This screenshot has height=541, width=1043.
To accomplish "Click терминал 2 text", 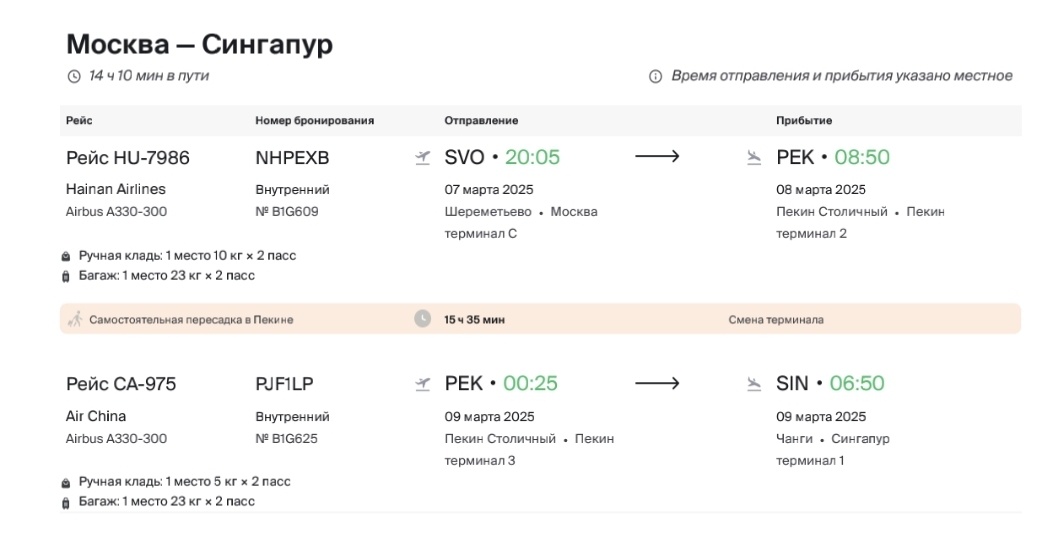I will [x=812, y=234].
